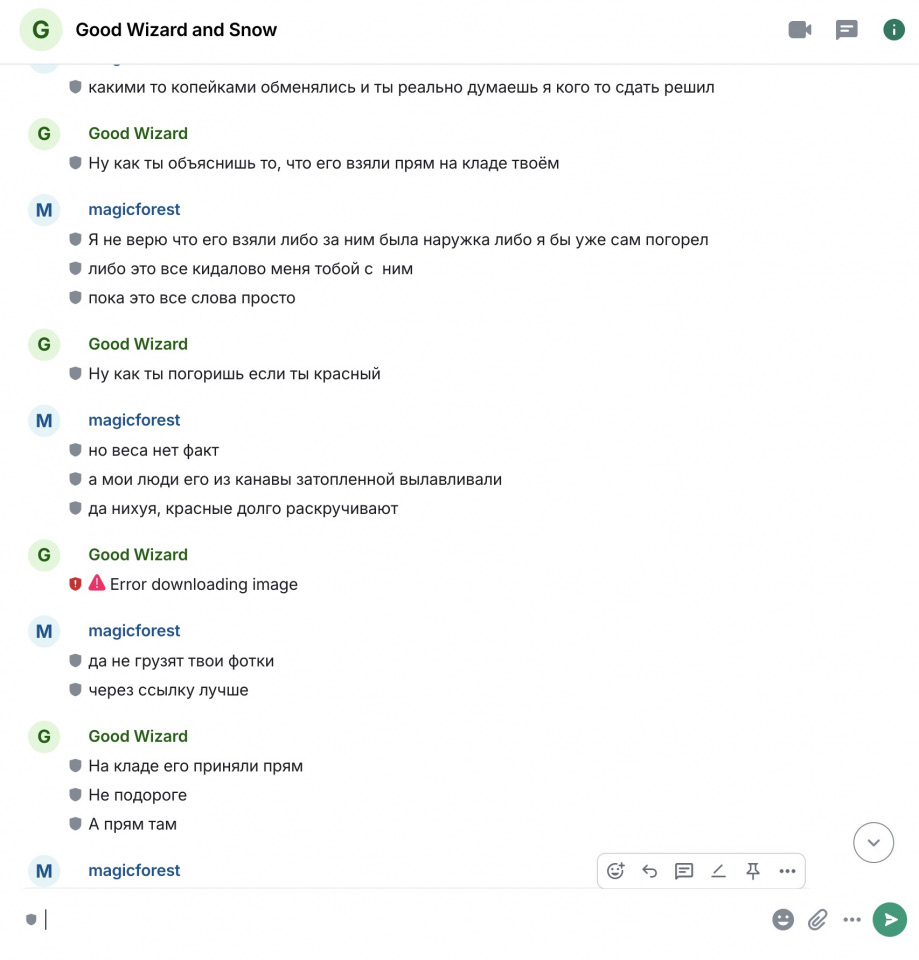The height and width of the screenshot is (960, 919).
Task: Open more composer options three dots
Action: 852,920
